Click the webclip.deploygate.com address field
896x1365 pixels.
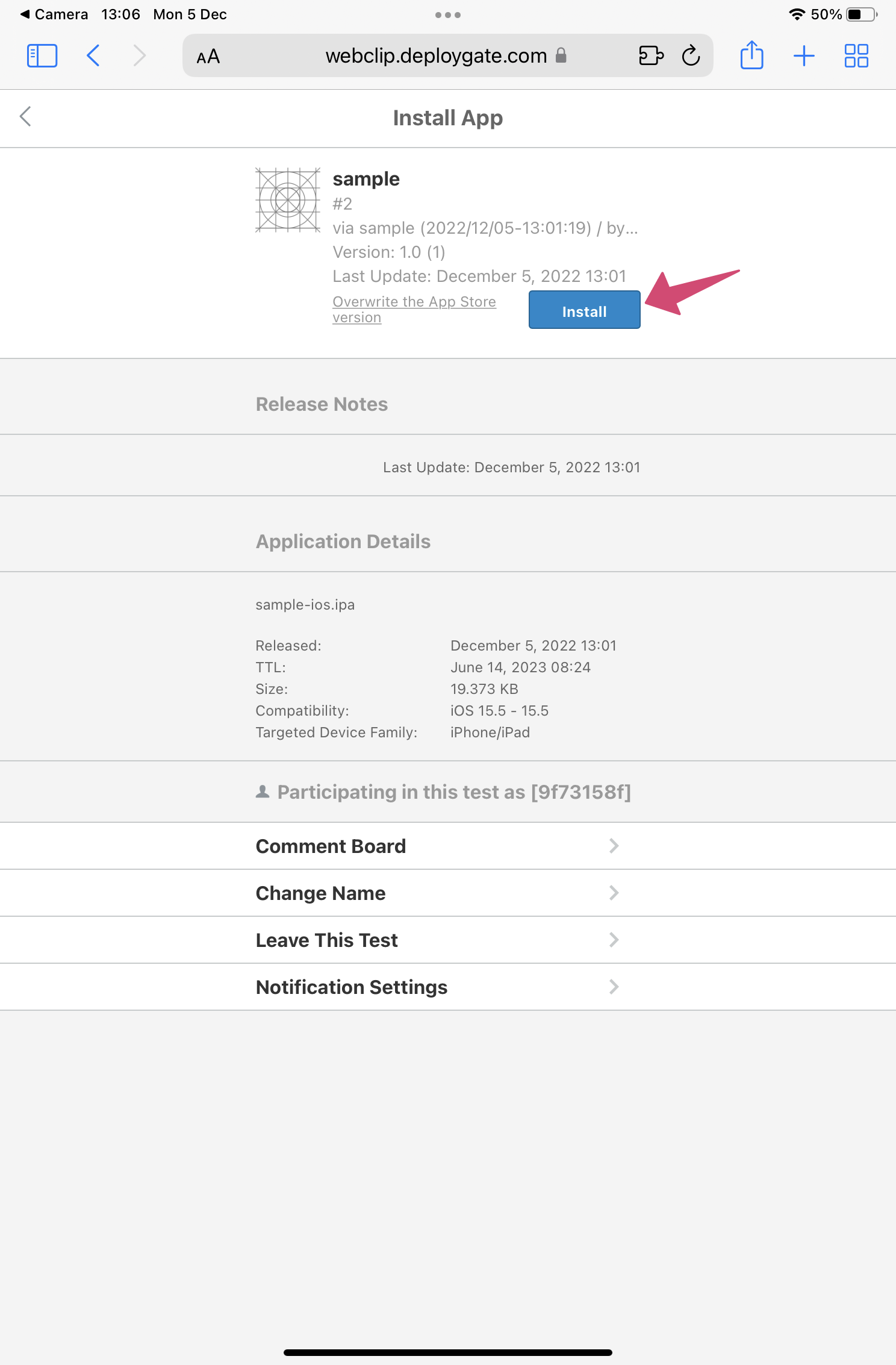coord(435,56)
